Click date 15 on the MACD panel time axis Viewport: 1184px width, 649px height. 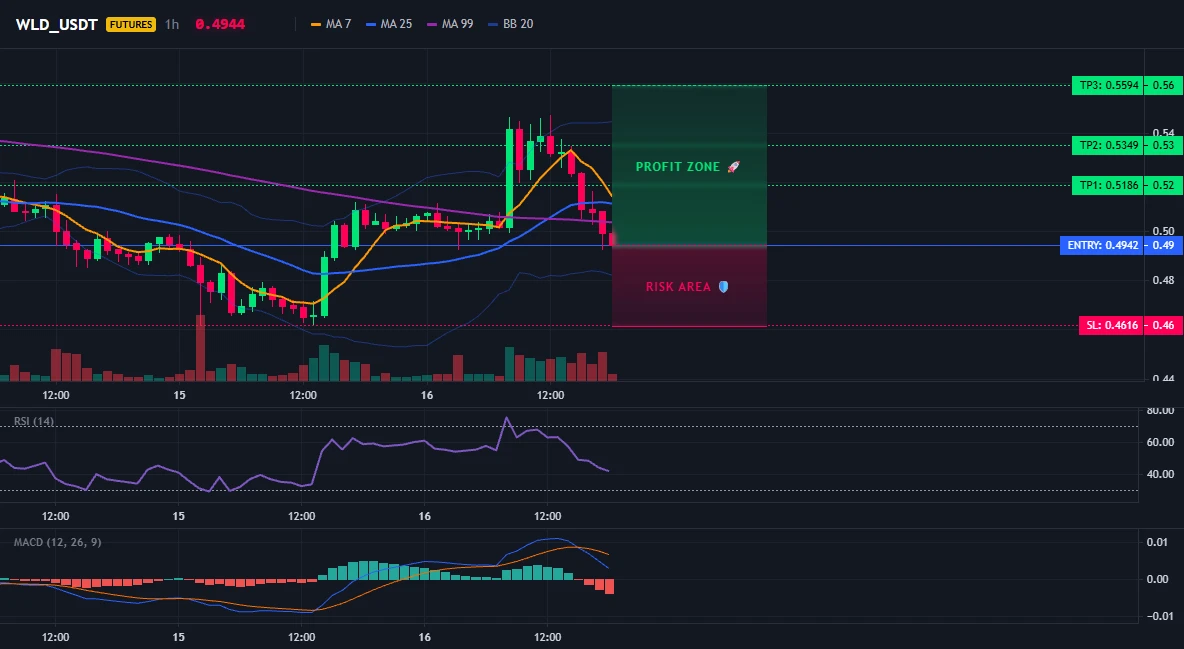click(x=179, y=637)
